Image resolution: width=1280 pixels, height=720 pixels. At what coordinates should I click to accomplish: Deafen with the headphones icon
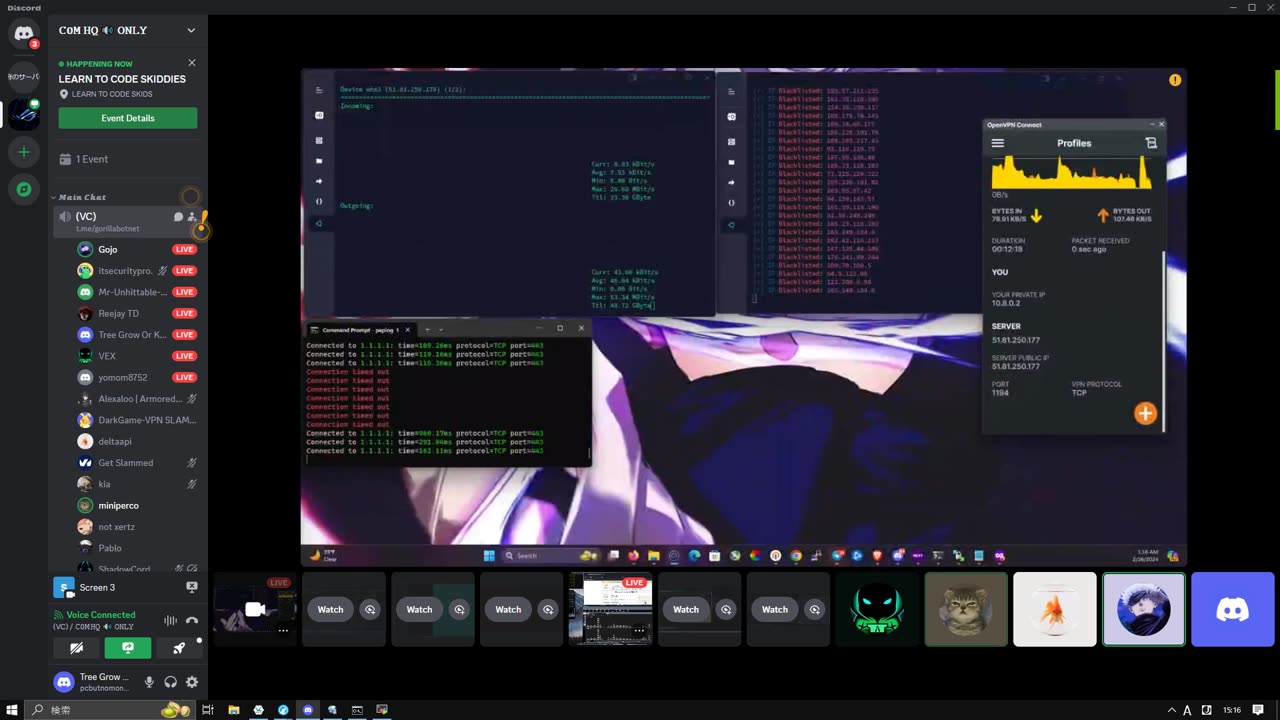coord(171,682)
